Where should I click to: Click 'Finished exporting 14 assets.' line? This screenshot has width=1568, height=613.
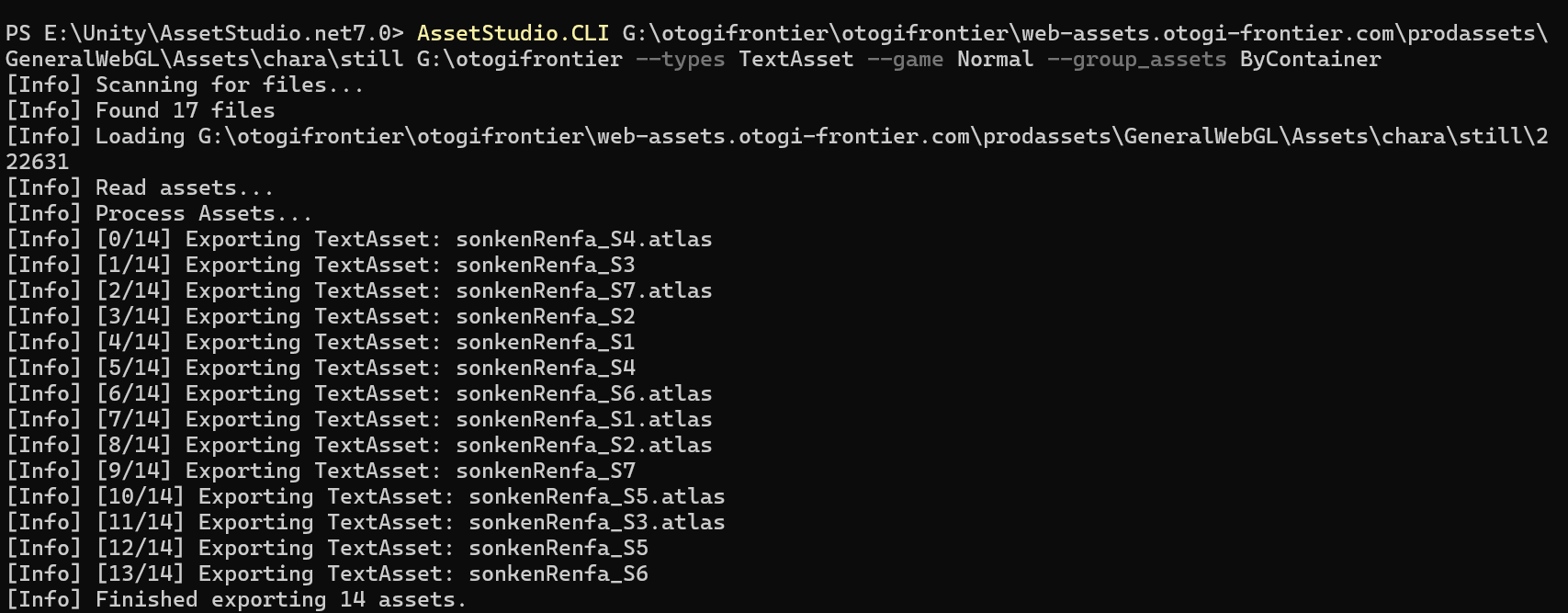tap(236, 599)
